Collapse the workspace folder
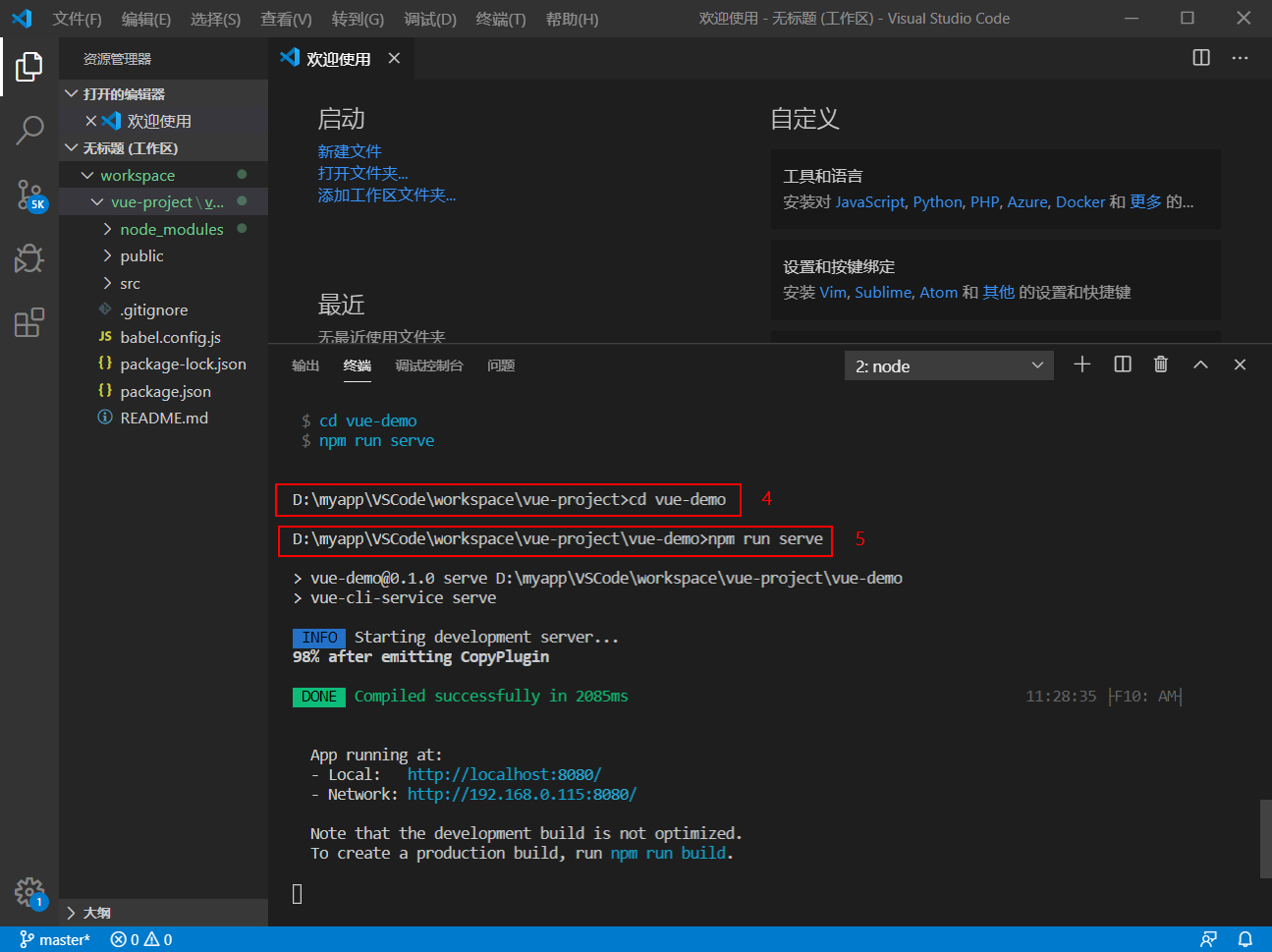 163,175
